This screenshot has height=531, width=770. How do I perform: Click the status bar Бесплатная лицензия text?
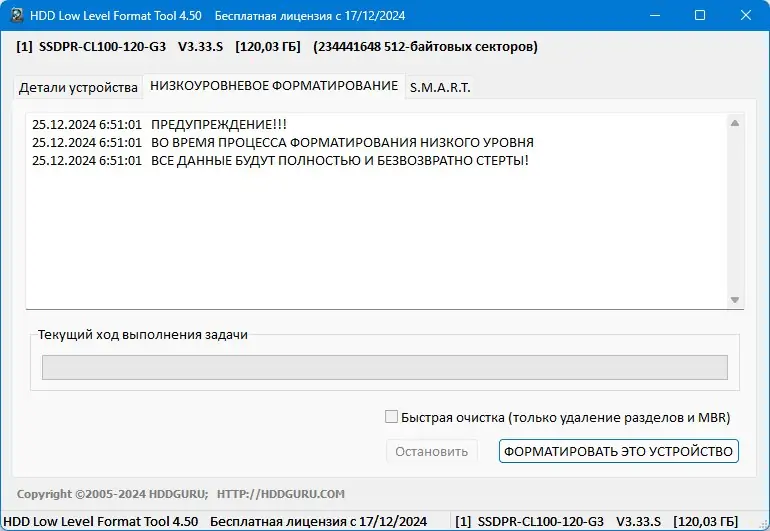pos(318,521)
